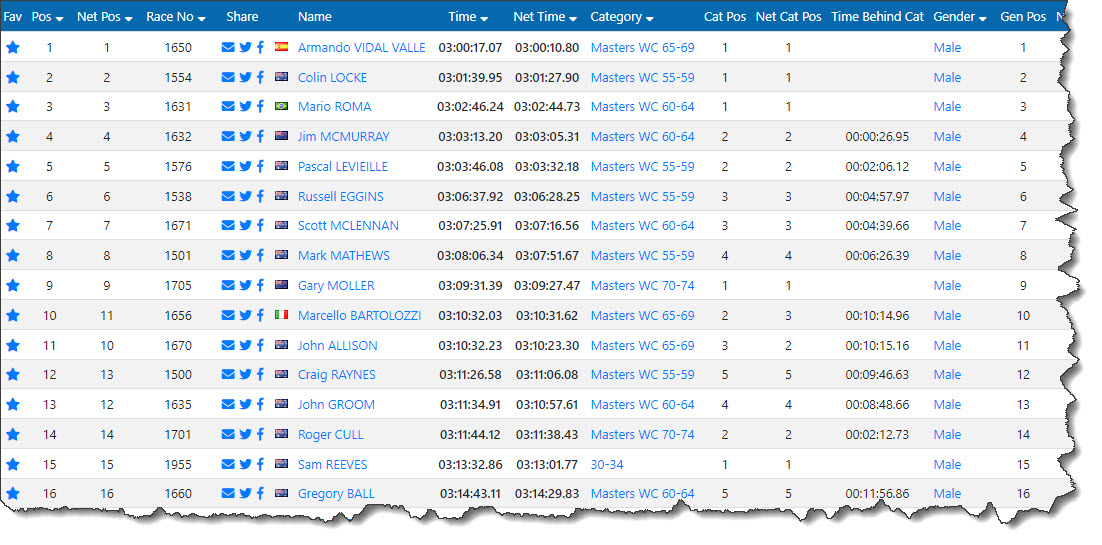Share Colin LOCKE result on Twitter

(245, 77)
